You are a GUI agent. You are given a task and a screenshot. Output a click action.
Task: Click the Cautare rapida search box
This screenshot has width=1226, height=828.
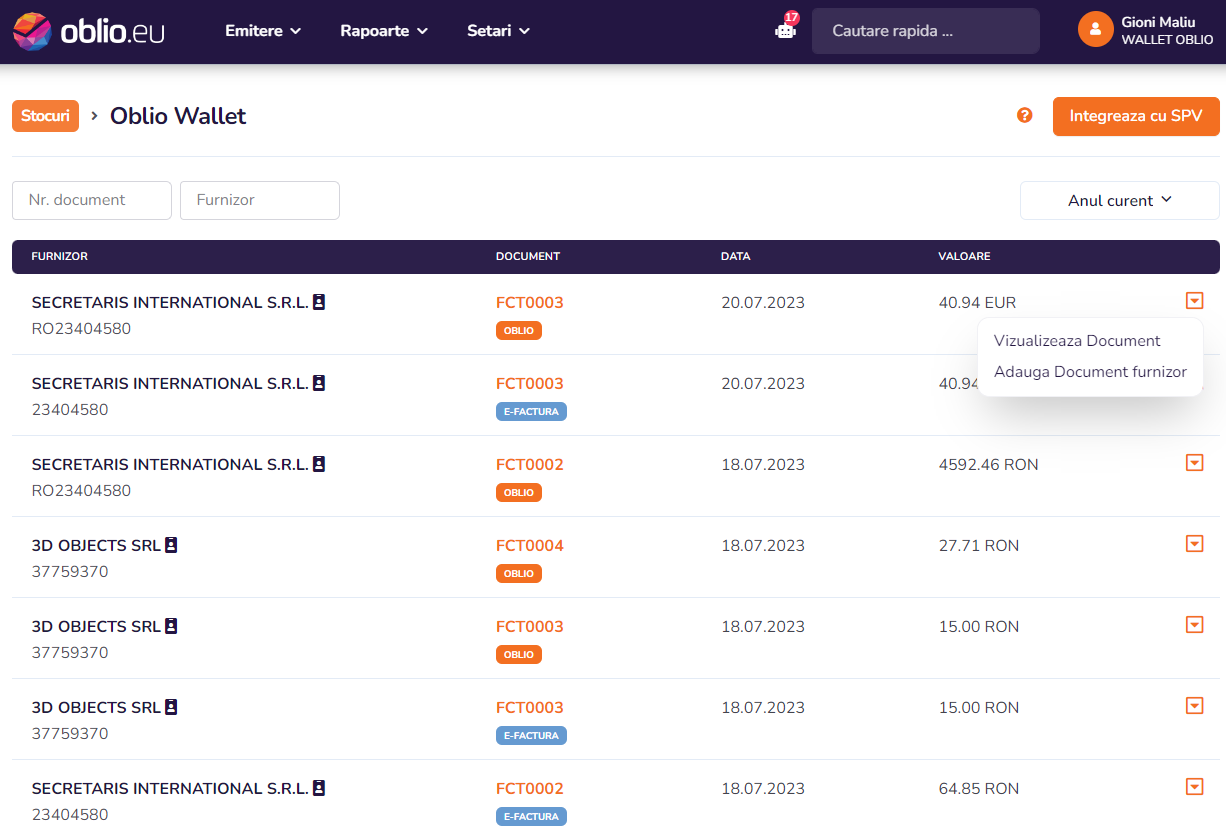[x=926, y=31]
